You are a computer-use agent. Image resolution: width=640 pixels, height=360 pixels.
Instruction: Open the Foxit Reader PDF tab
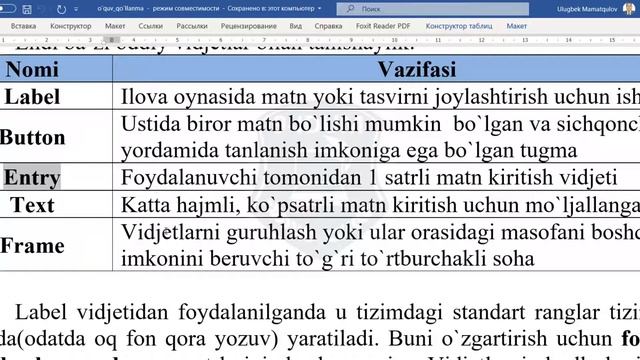[383, 26]
